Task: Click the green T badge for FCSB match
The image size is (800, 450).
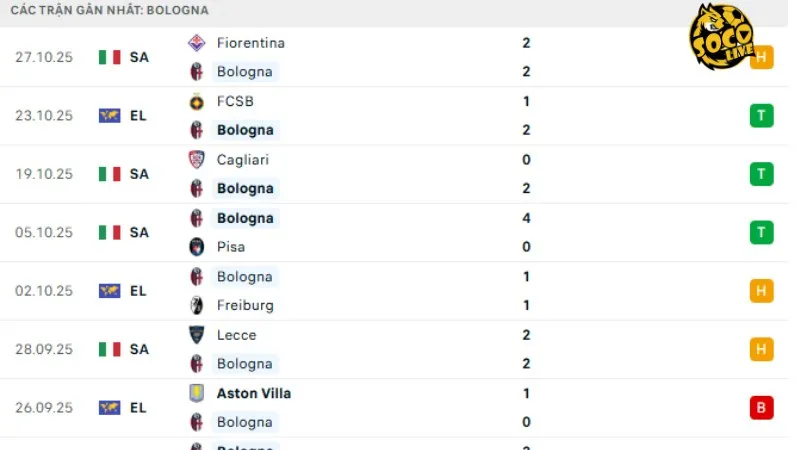Action: click(761, 116)
